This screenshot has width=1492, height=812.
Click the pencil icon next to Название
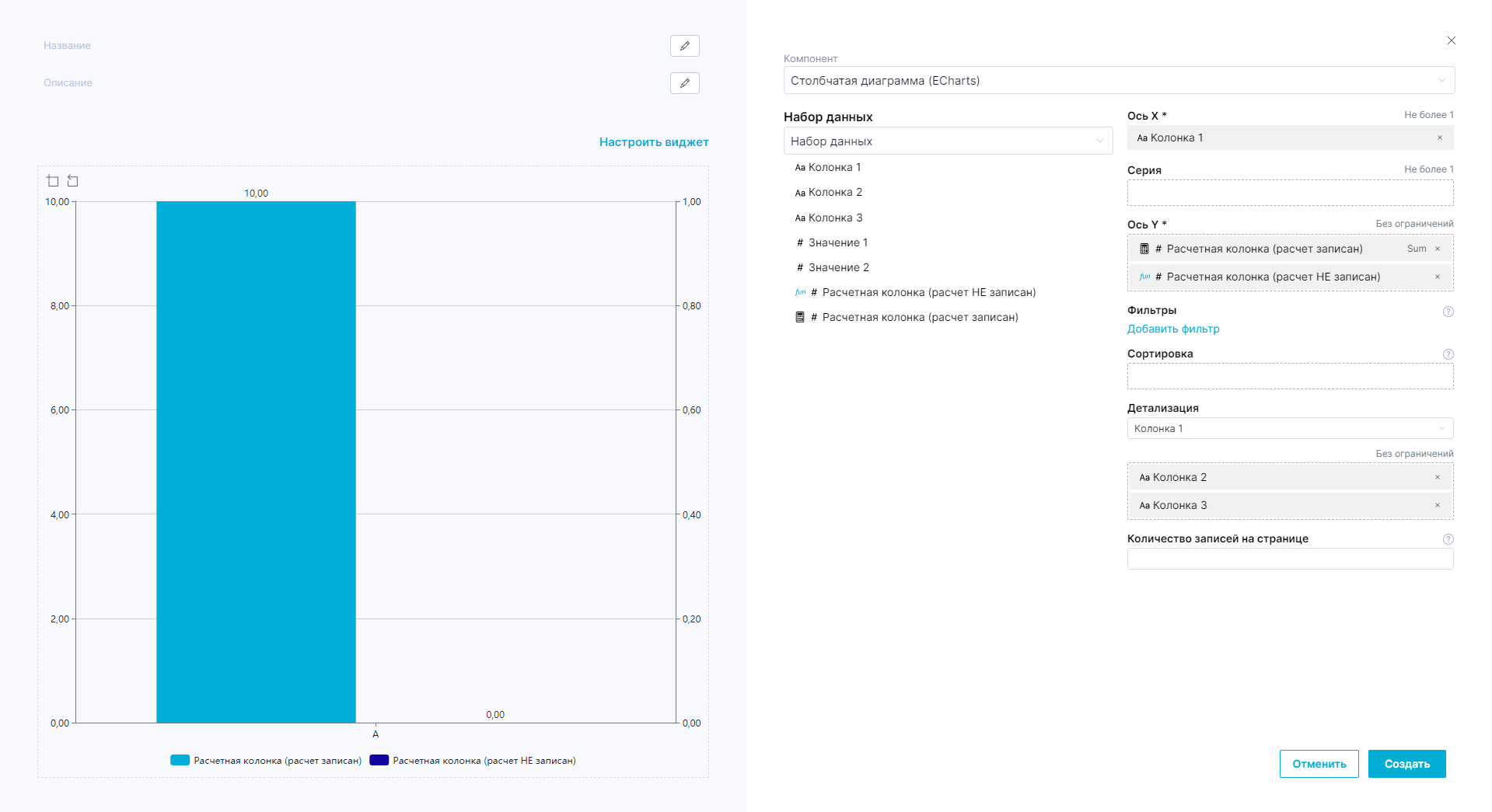[x=684, y=46]
